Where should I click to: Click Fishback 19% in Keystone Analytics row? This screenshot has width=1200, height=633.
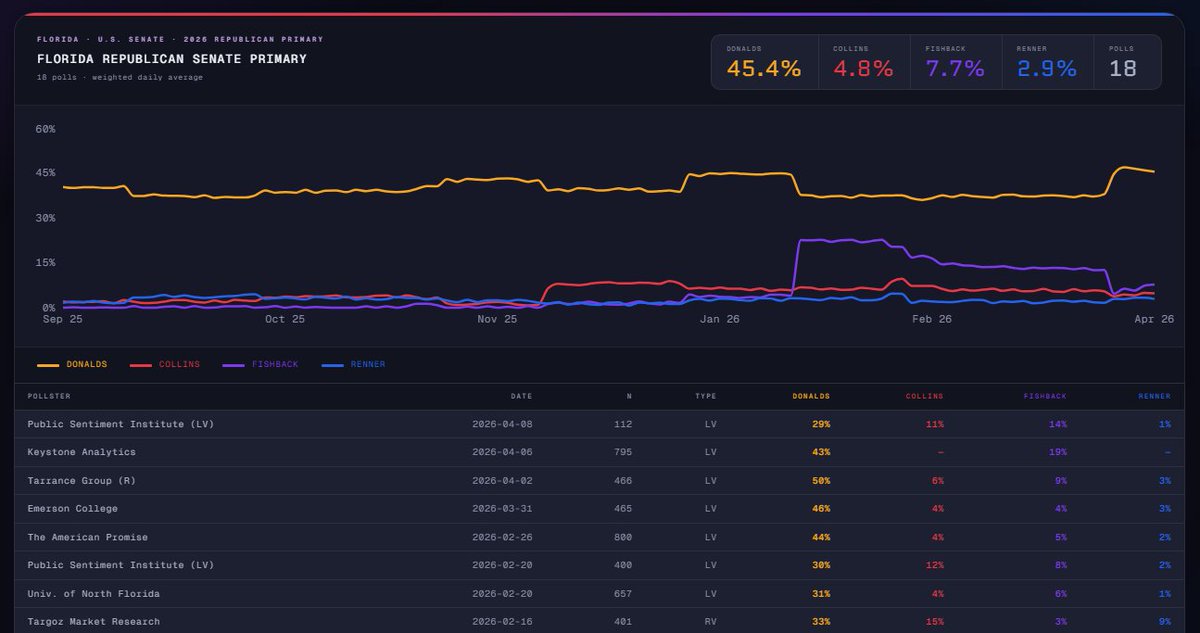[1058, 452]
